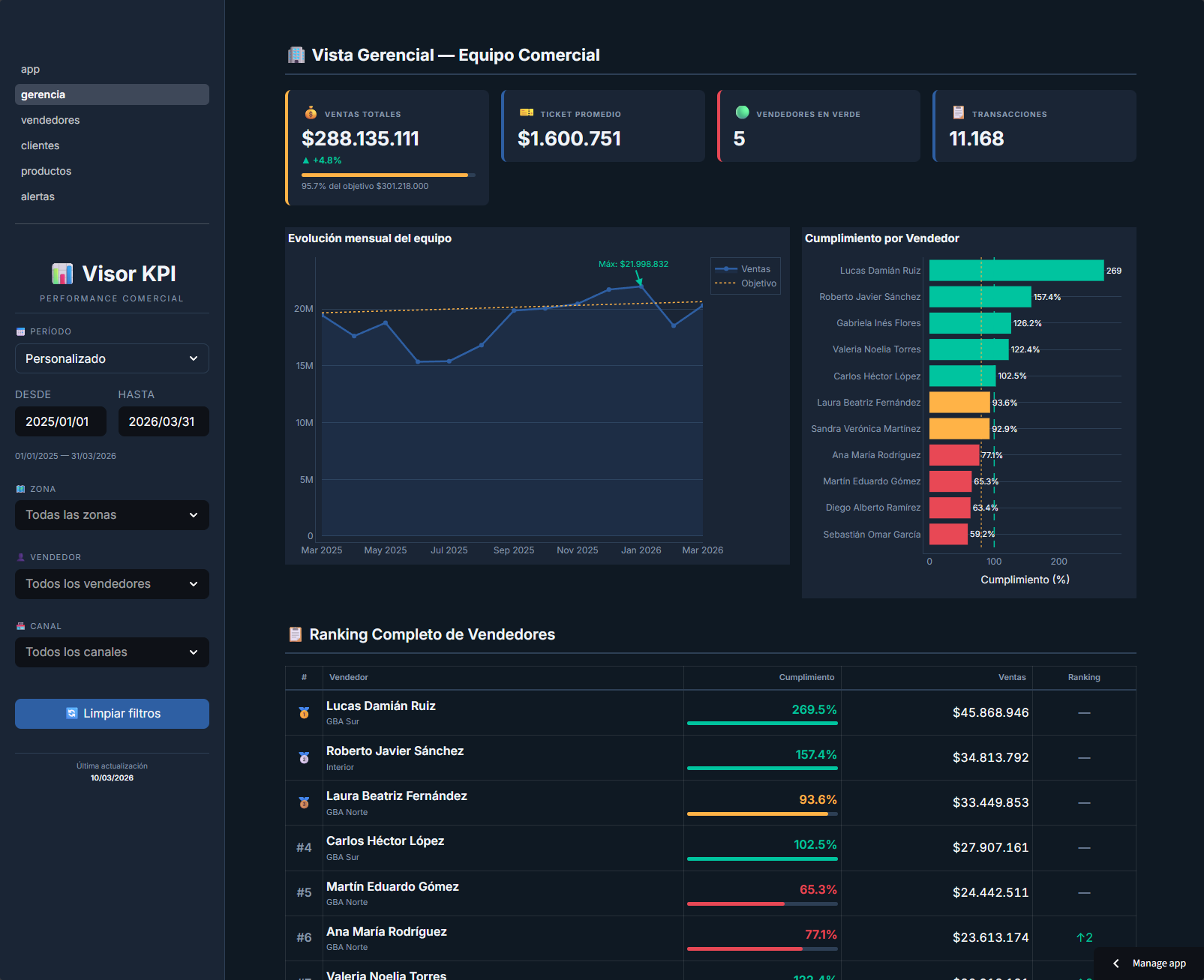Toggle the Objetivo series in chart legend
Screen dimensions: 1204x980
[746, 283]
